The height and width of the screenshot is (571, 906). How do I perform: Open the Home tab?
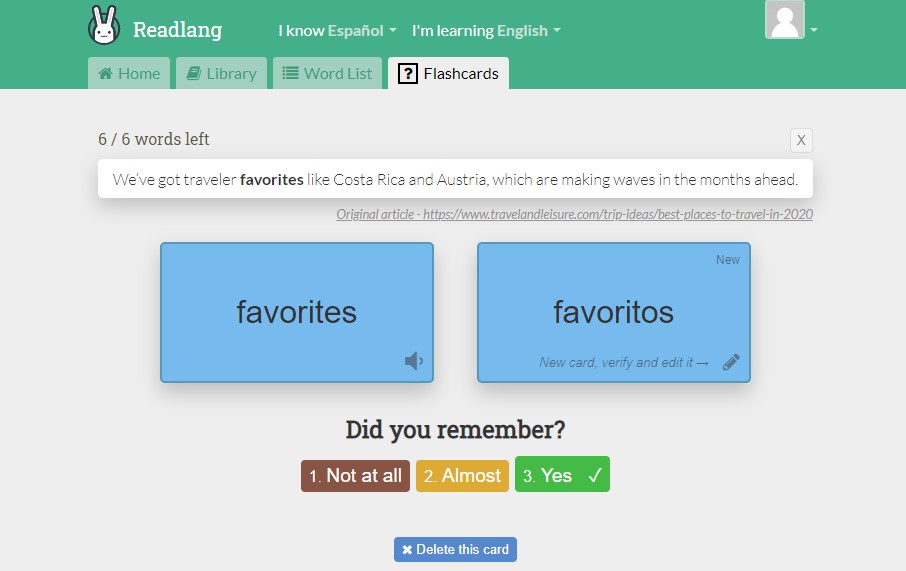click(129, 73)
